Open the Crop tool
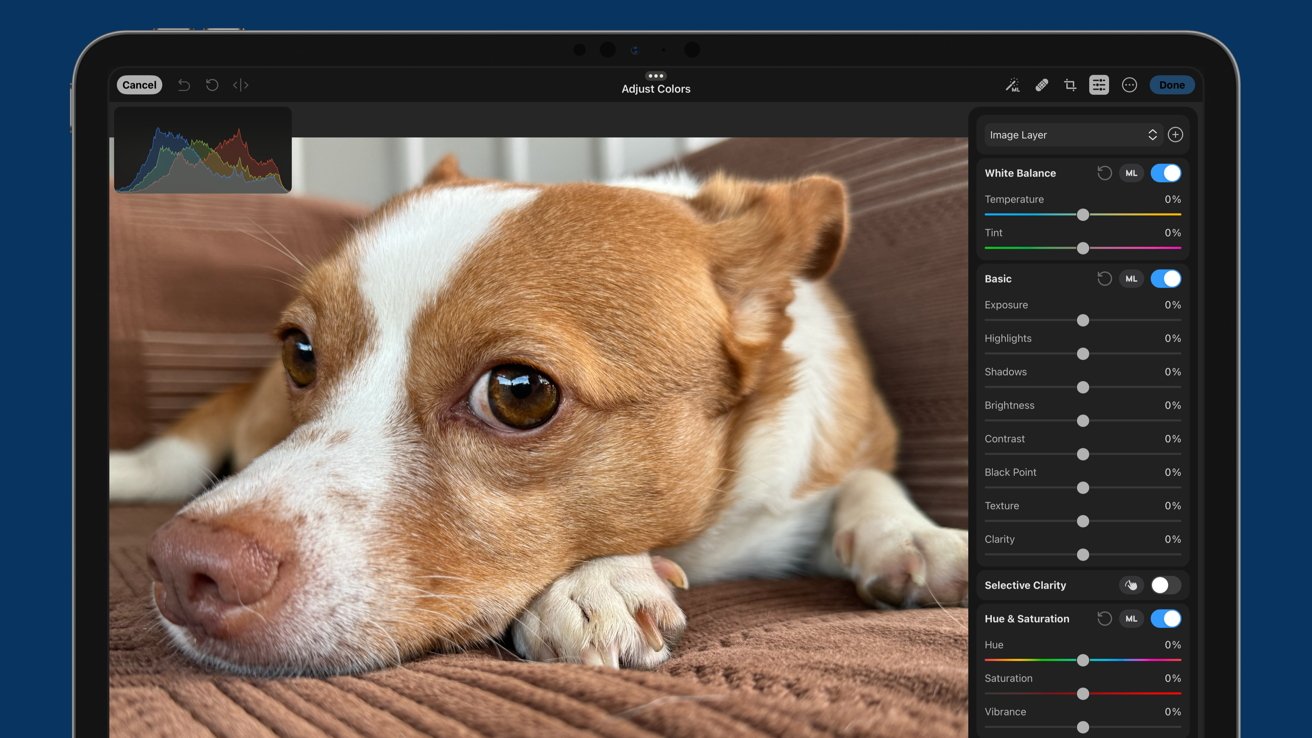Screen dimensions: 1312x738 [1070, 85]
